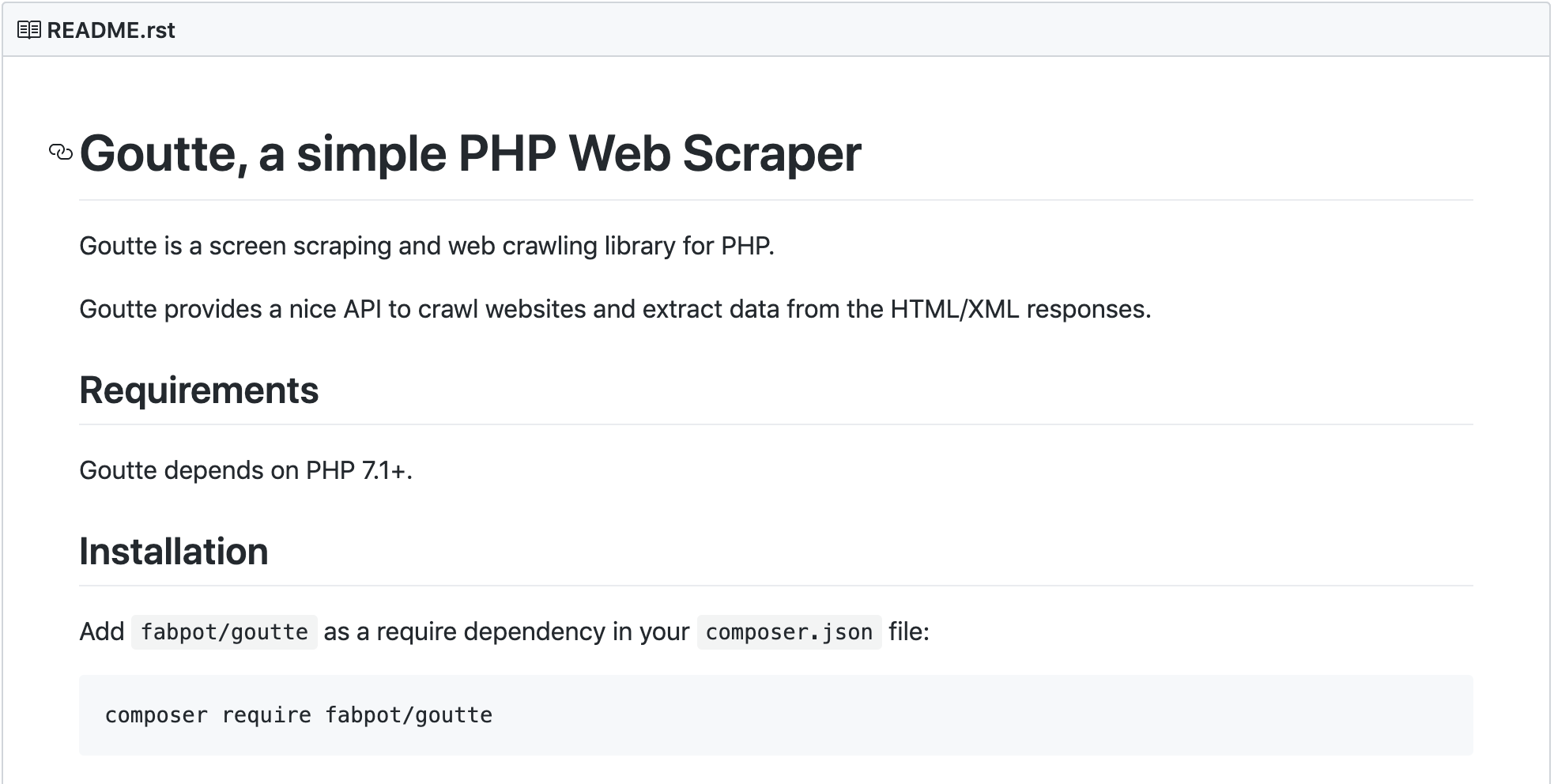
Task: Click the book icon beside README.rst
Action: coord(29,30)
